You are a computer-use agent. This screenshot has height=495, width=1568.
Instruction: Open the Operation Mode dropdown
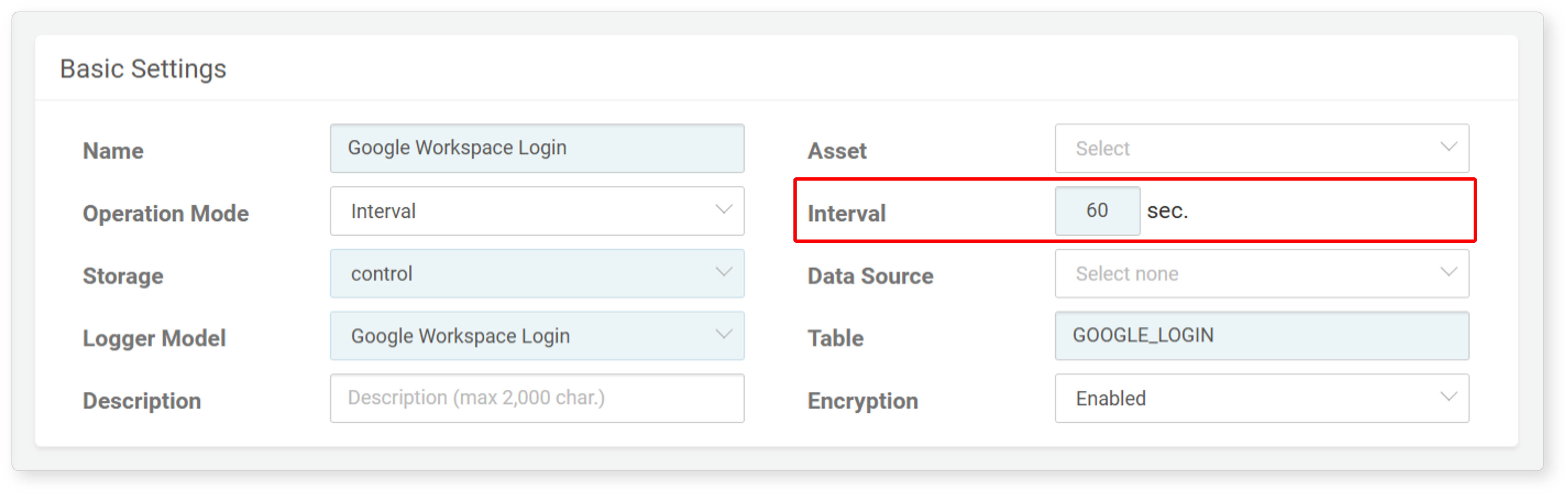(x=537, y=211)
